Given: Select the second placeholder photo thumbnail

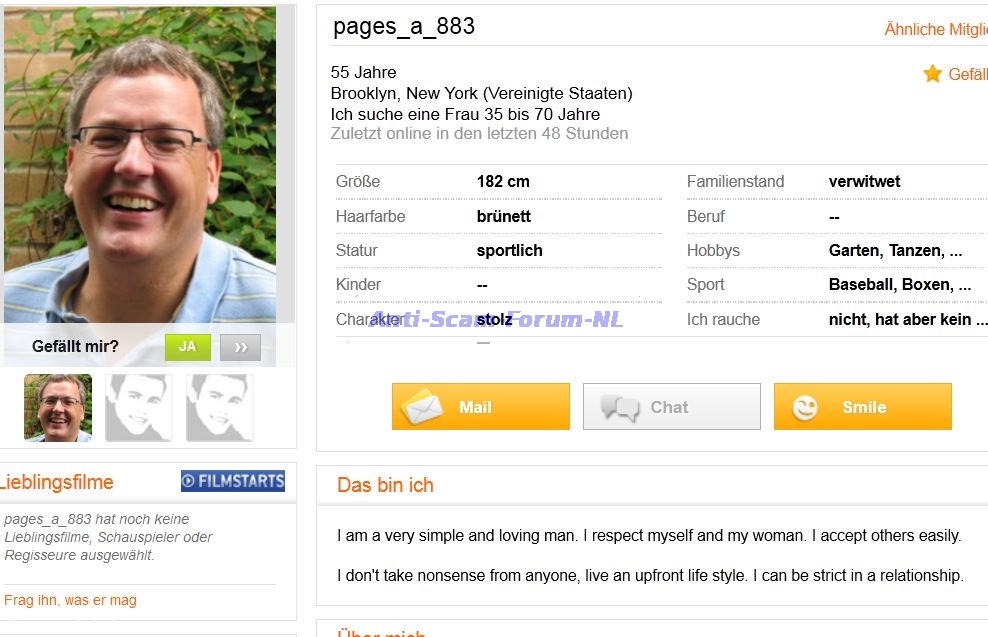Looking at the screenshot, I should pos(139,408).
